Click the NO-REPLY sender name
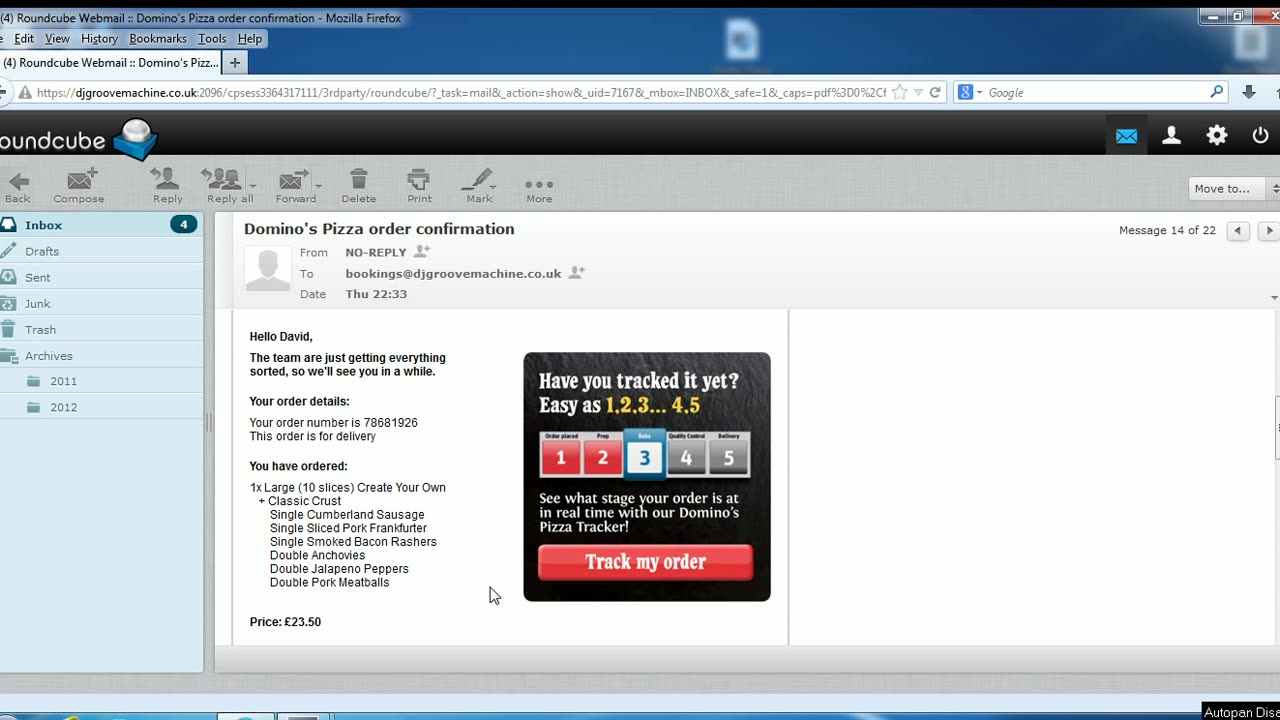The width and height of the screenshot is (1280, 720). pyautogui.click(x=376, y=252)
